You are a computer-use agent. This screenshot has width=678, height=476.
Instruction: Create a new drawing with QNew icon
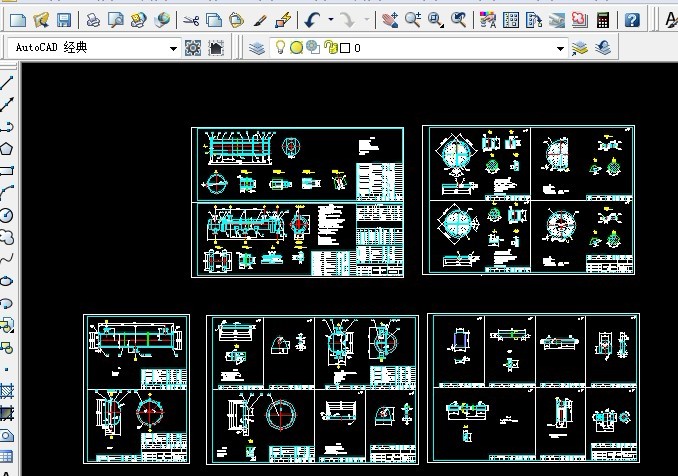pos(18,20)
